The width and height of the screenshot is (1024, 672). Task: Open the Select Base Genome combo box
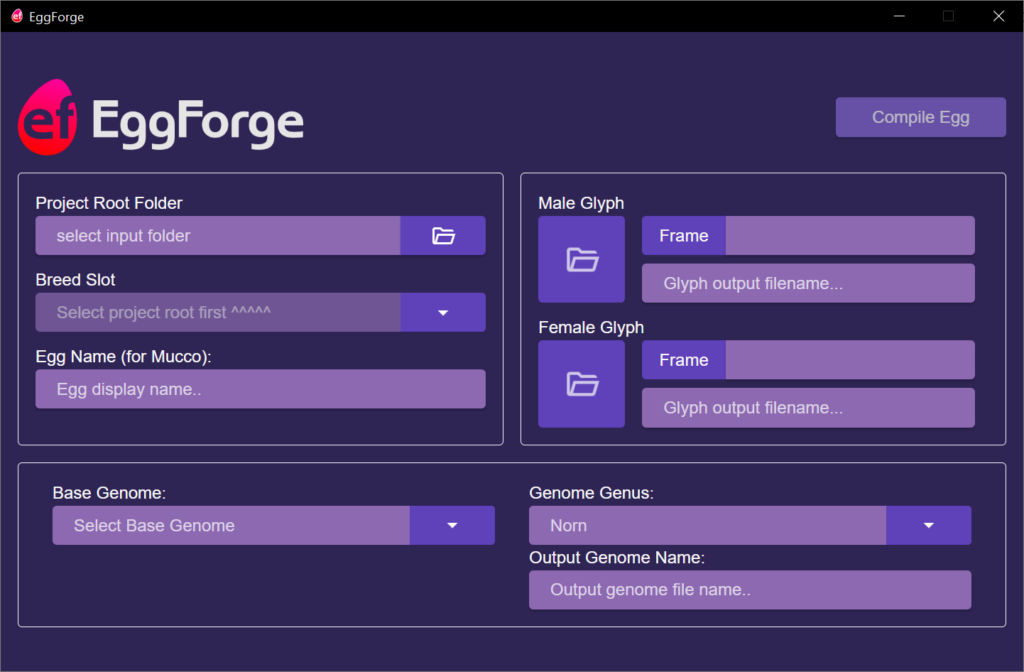tap(231, 525)
